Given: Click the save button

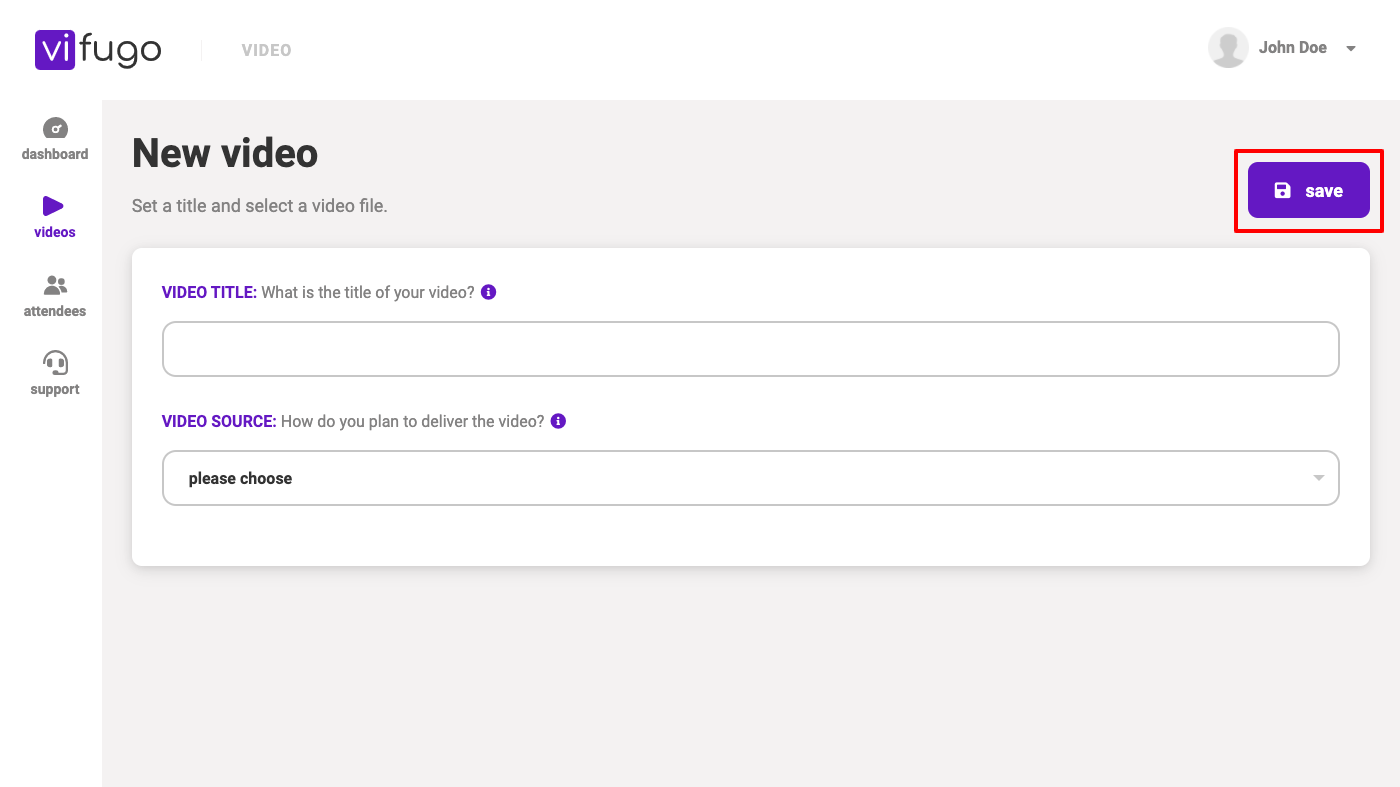Looking at the screenshot, I should click(x=1308, y=190).
